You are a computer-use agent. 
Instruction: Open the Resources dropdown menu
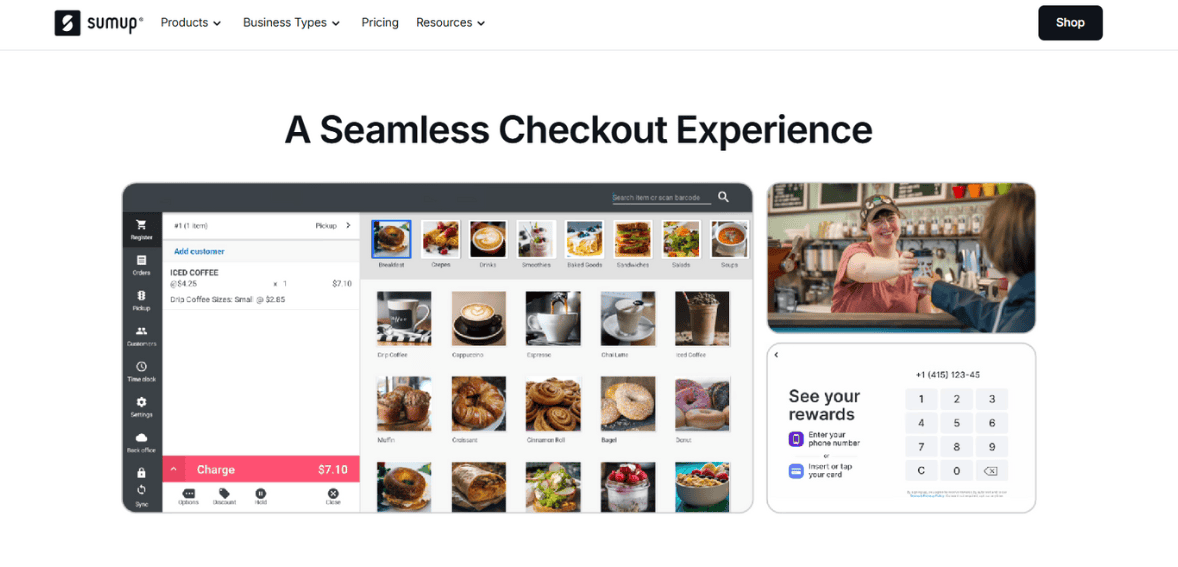pos(451,23)
